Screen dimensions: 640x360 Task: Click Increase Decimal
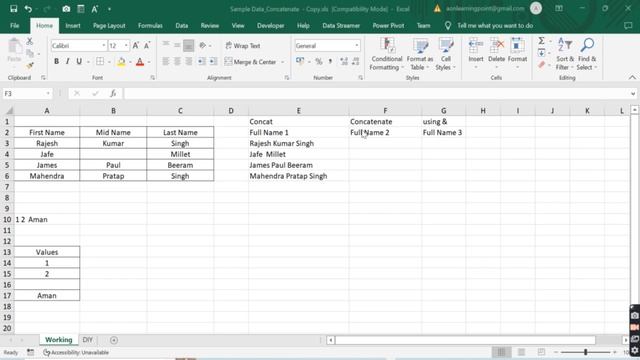(344, 62)
